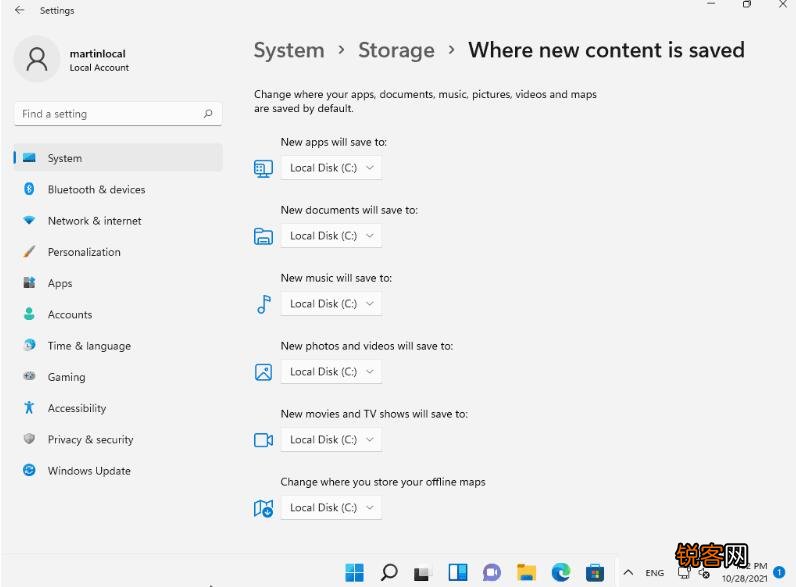Click the Network wifi icon in sidebar
This screenshot has width=796, height=587.
pos(29,220)
